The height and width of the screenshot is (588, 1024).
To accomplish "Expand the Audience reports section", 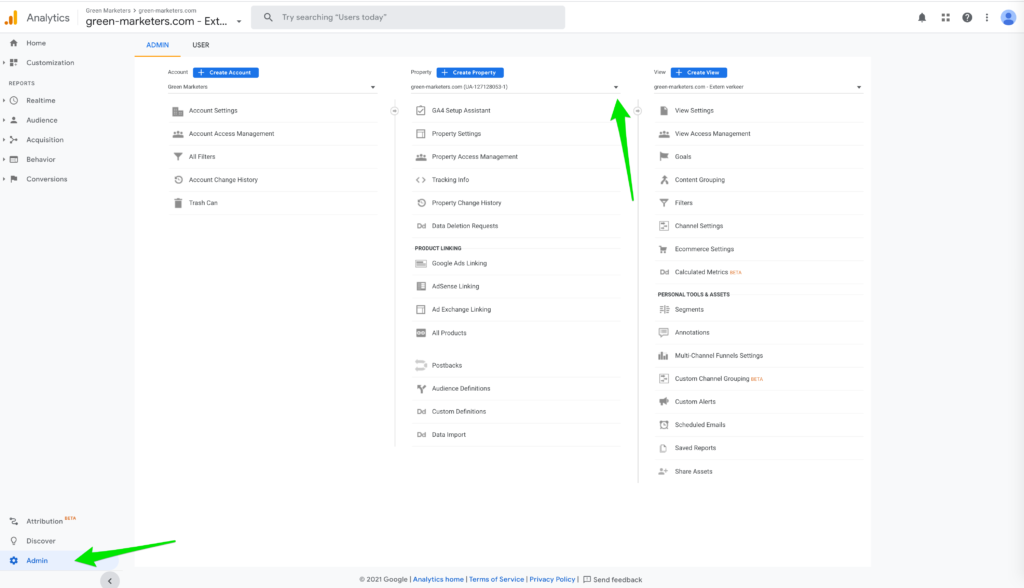I will pos(41,120).
